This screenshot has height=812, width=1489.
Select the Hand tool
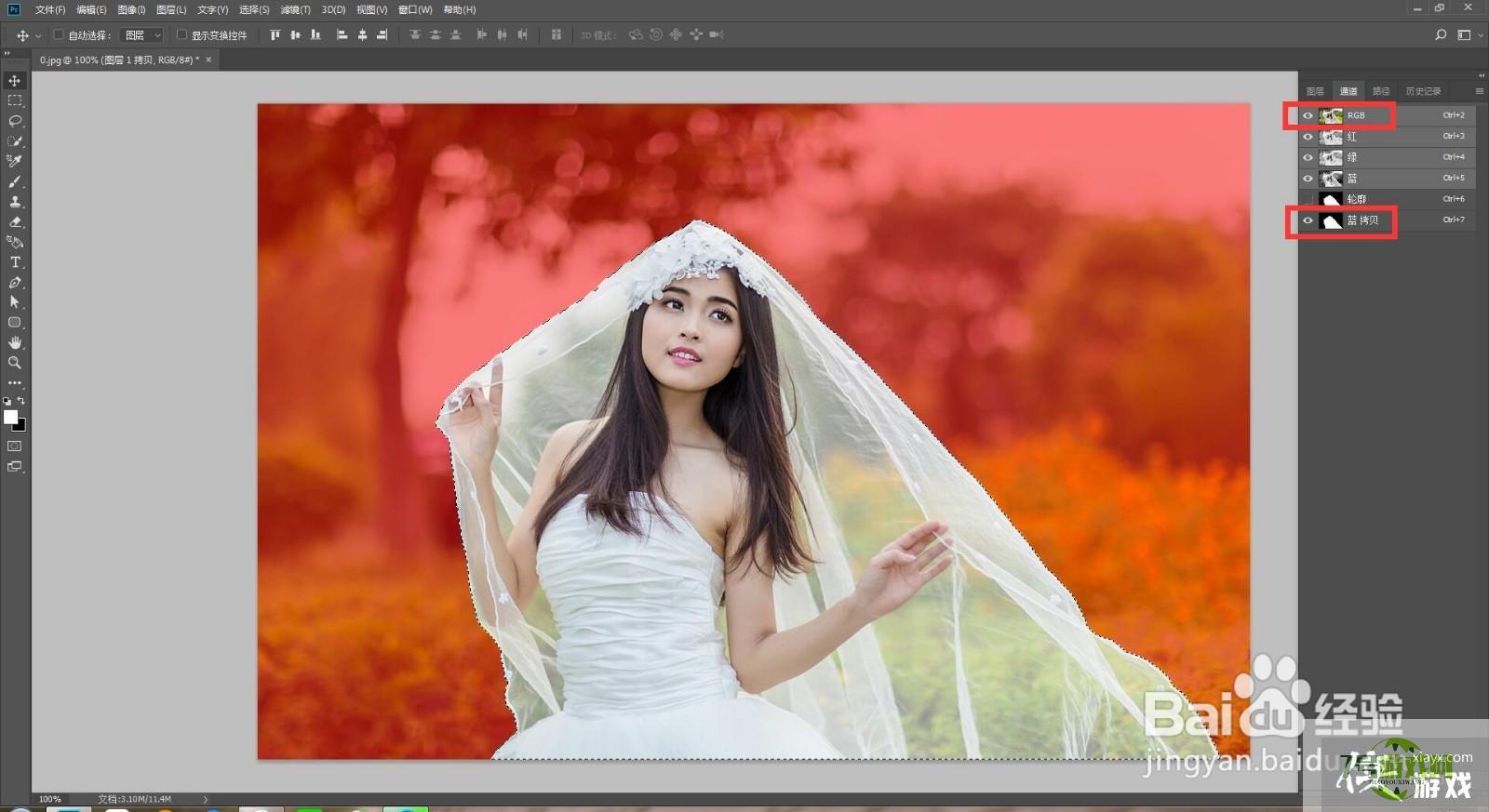coord(15,343)
